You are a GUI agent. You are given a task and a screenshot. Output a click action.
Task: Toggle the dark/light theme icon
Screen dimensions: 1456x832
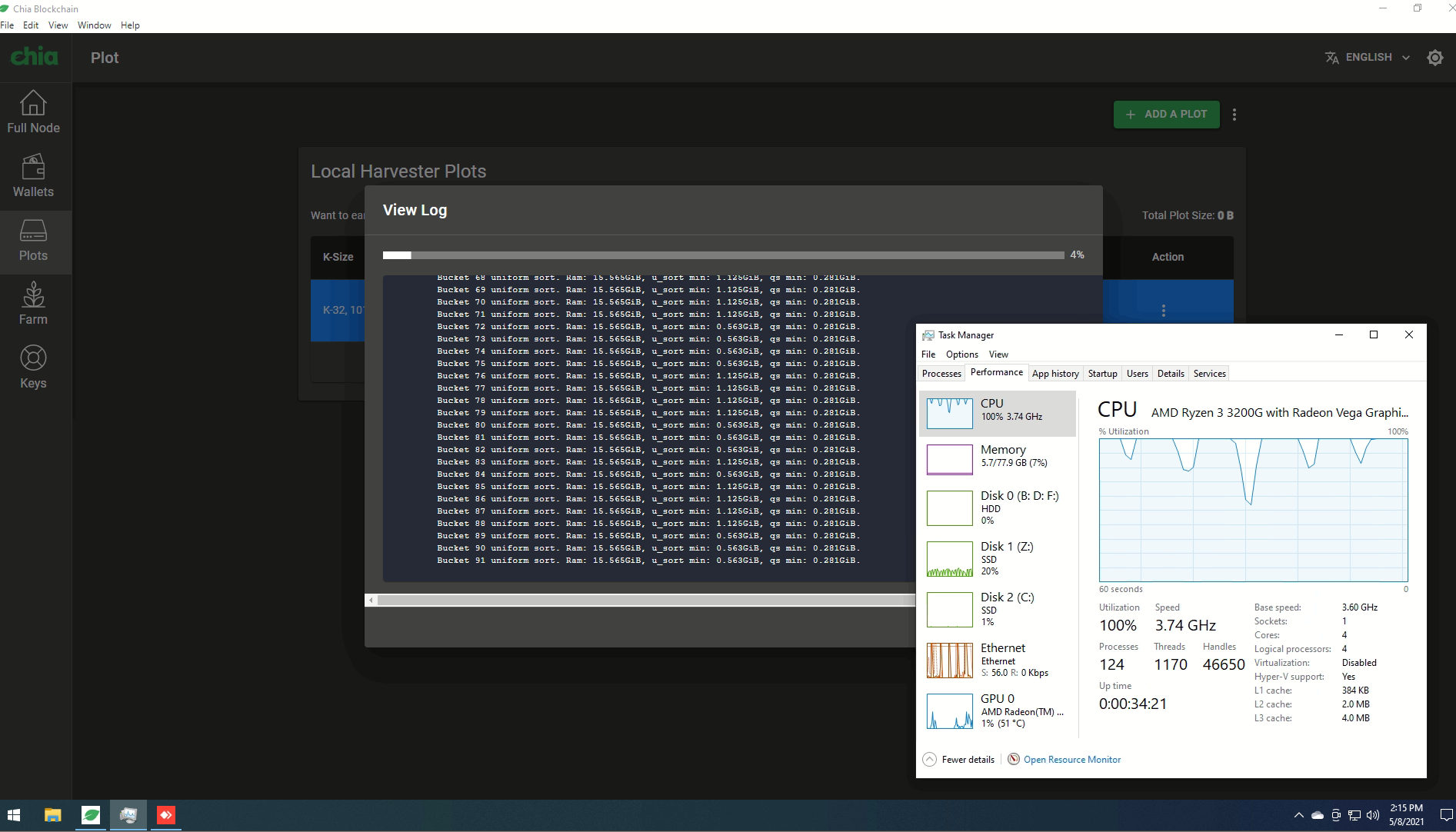coord(1435,58)
